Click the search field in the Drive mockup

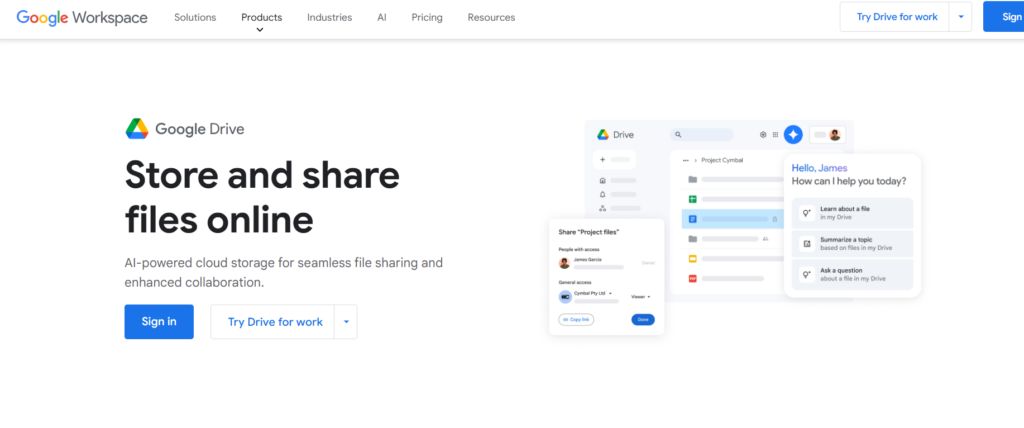702,135
